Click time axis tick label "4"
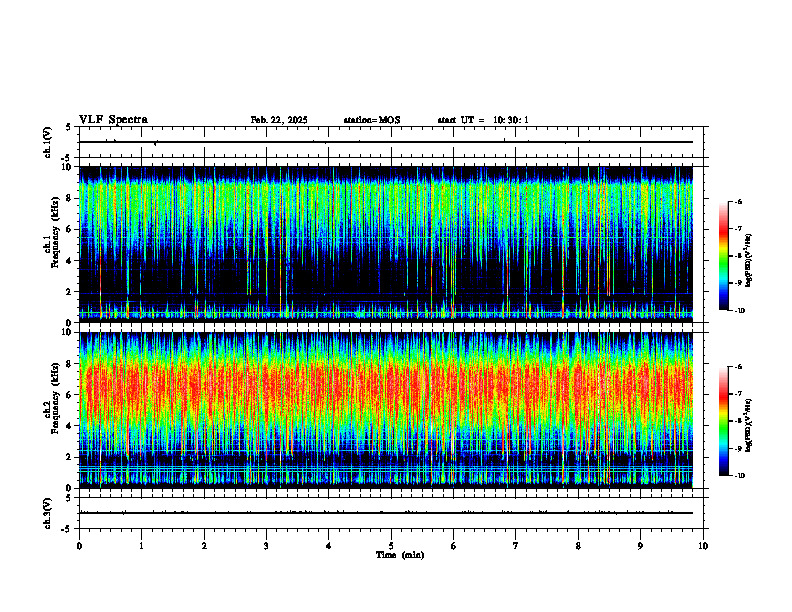The height and width of the screenshot is (612, 792). [x=329, y=546]
